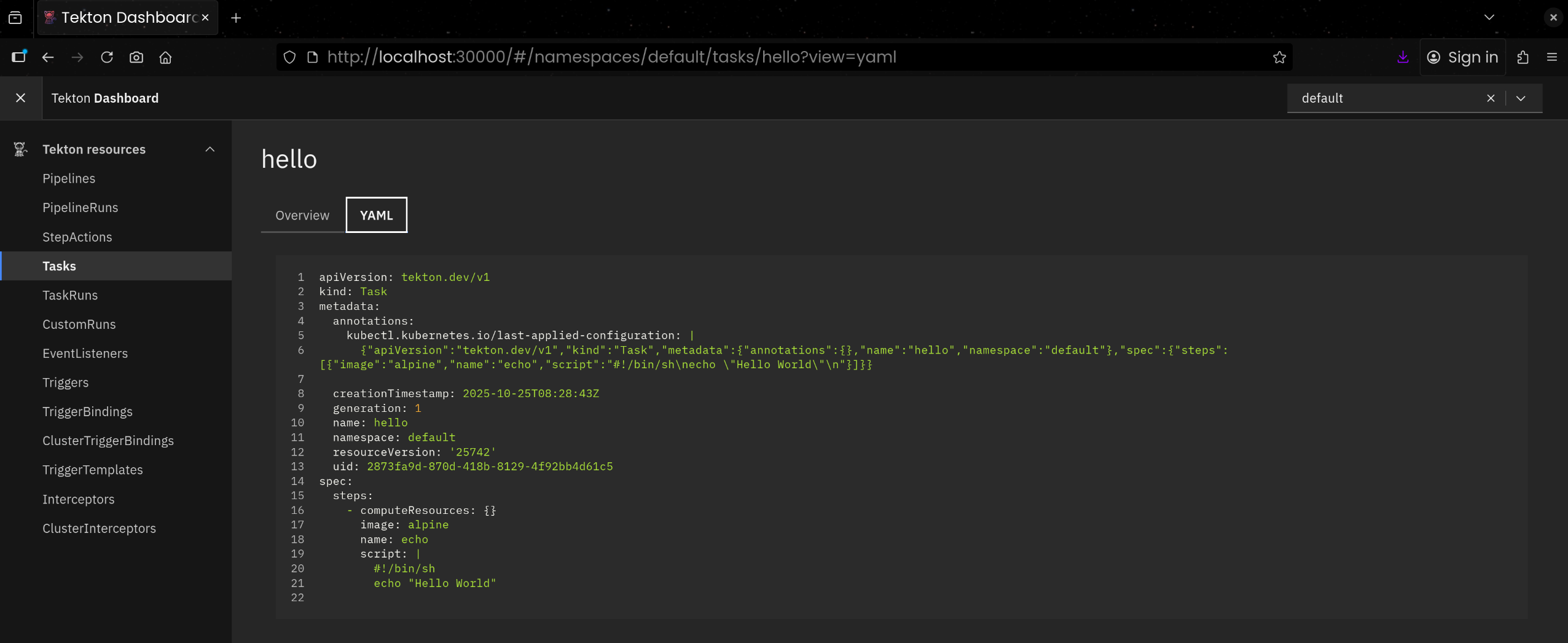Click the creationTimestamp value in YAML
This screenshot has width=1568, height=643.
pyautogui.click(x=531, y=393)
